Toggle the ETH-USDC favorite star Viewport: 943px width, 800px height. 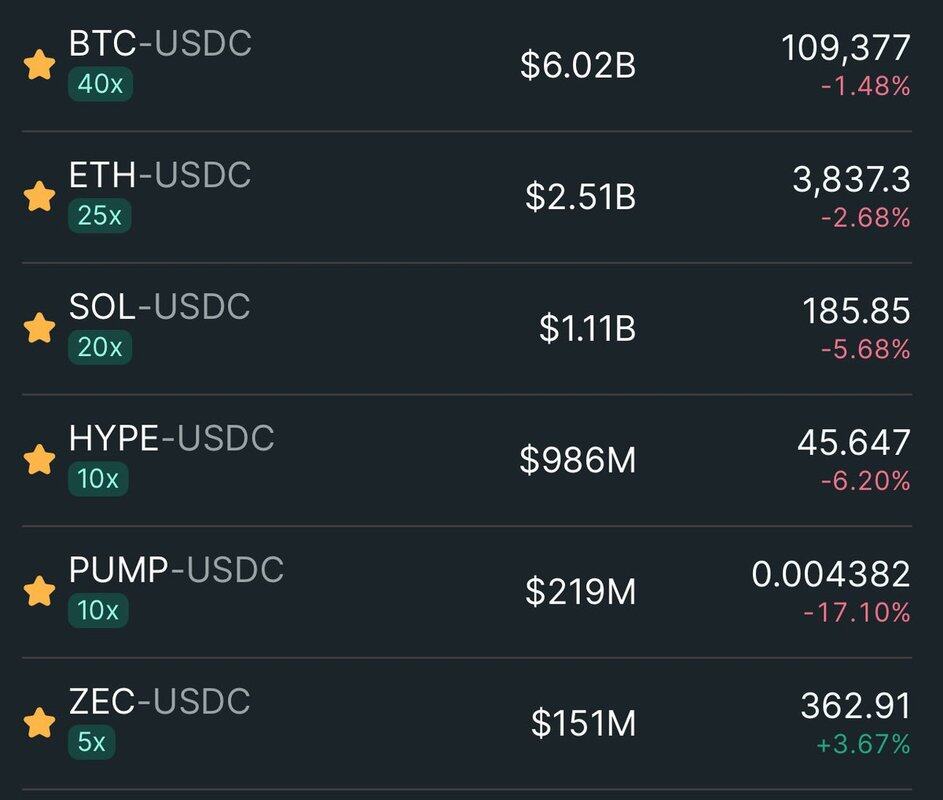click(x=39, y=197)
